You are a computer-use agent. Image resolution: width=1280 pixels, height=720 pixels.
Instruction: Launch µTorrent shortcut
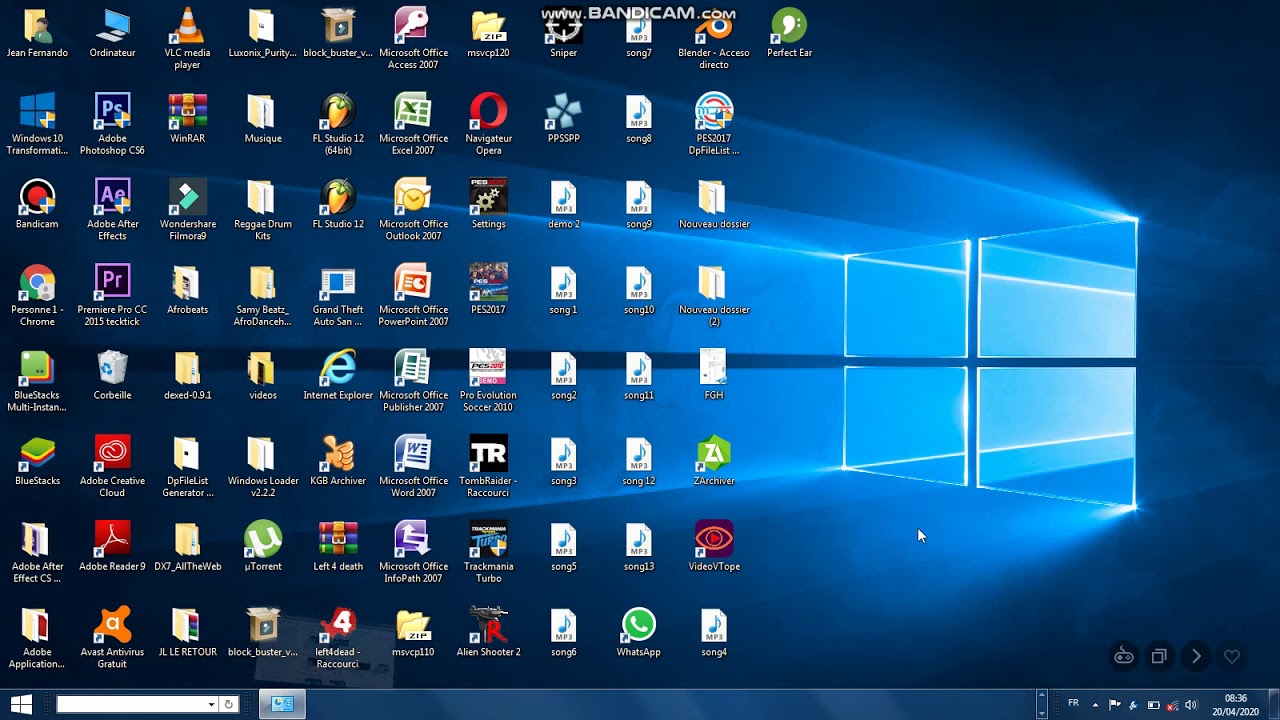(263, 546)
